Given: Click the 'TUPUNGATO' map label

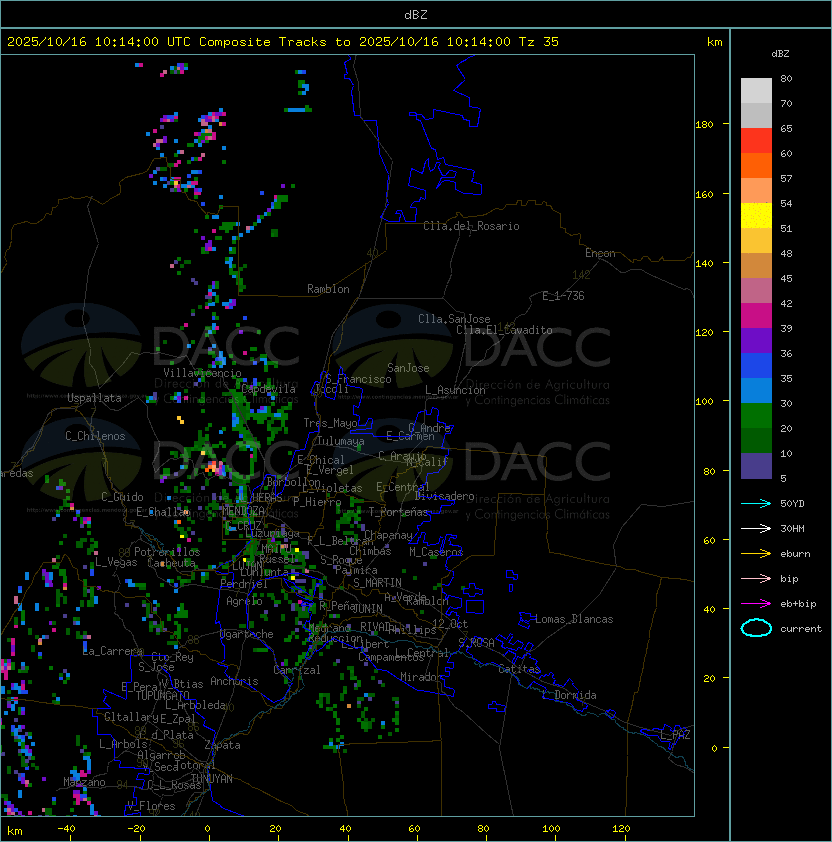Looking at the screenshot, I should point(162,695).
